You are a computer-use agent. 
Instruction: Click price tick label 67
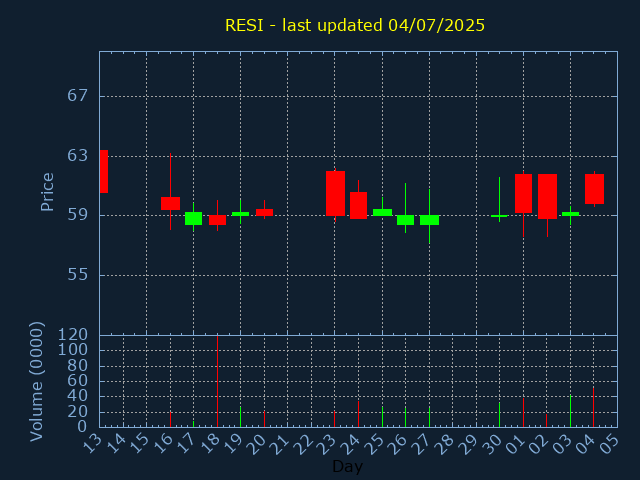(78, 96)
